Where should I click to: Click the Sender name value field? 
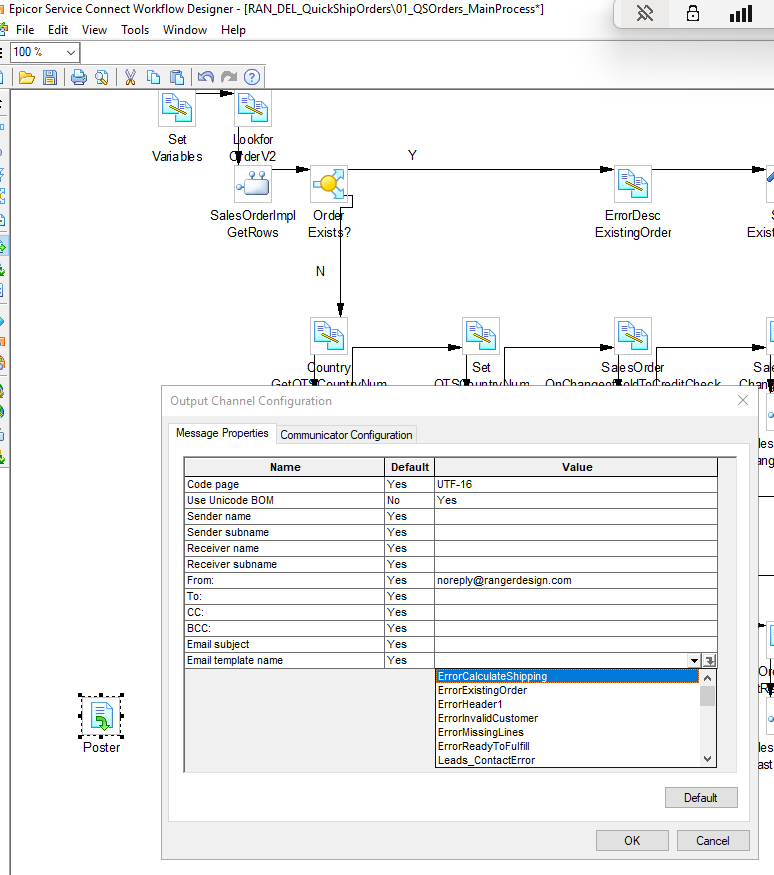coord(576,516)
